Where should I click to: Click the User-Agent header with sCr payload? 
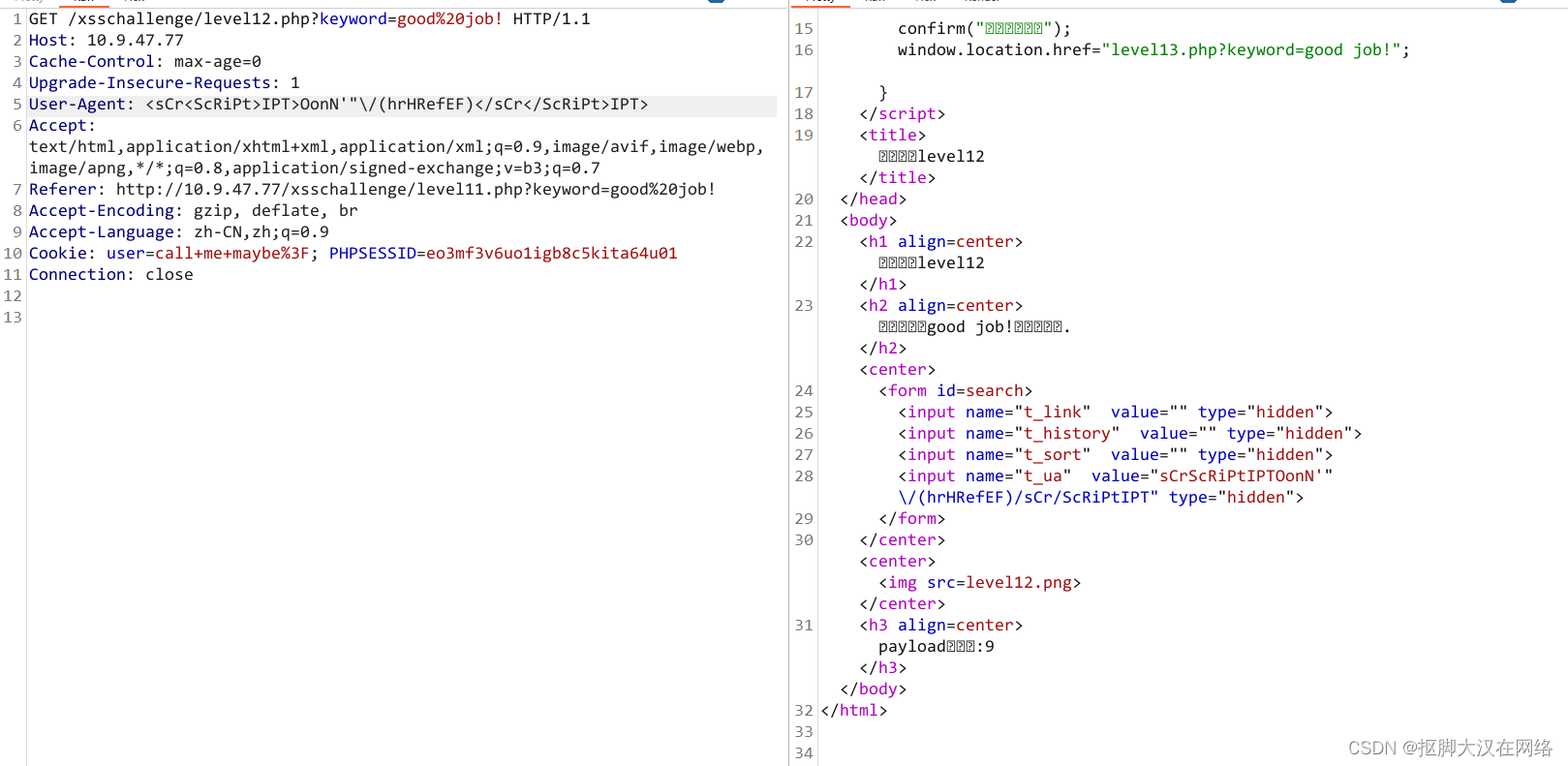338,105
